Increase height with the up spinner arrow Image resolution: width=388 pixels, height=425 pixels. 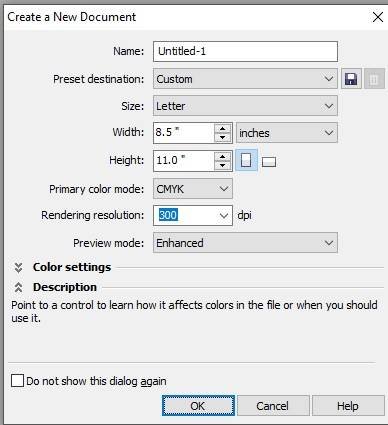pyautogui.click(x=223, y=156)
